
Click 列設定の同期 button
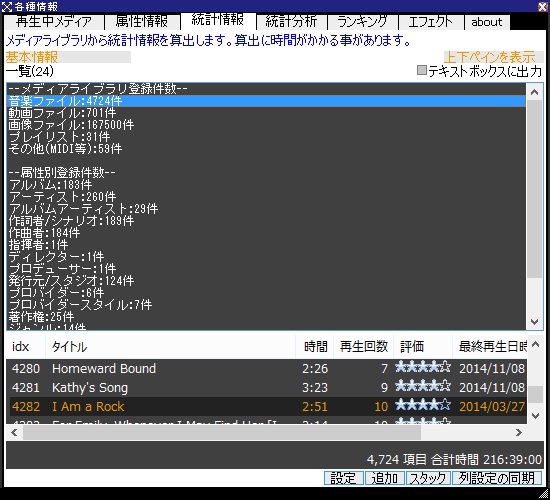point(497,478)
